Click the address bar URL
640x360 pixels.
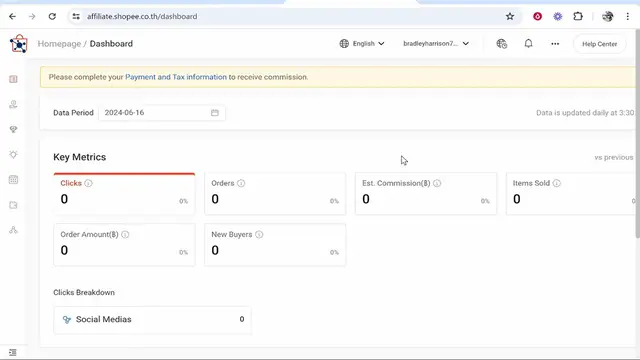tap(142, 16)
